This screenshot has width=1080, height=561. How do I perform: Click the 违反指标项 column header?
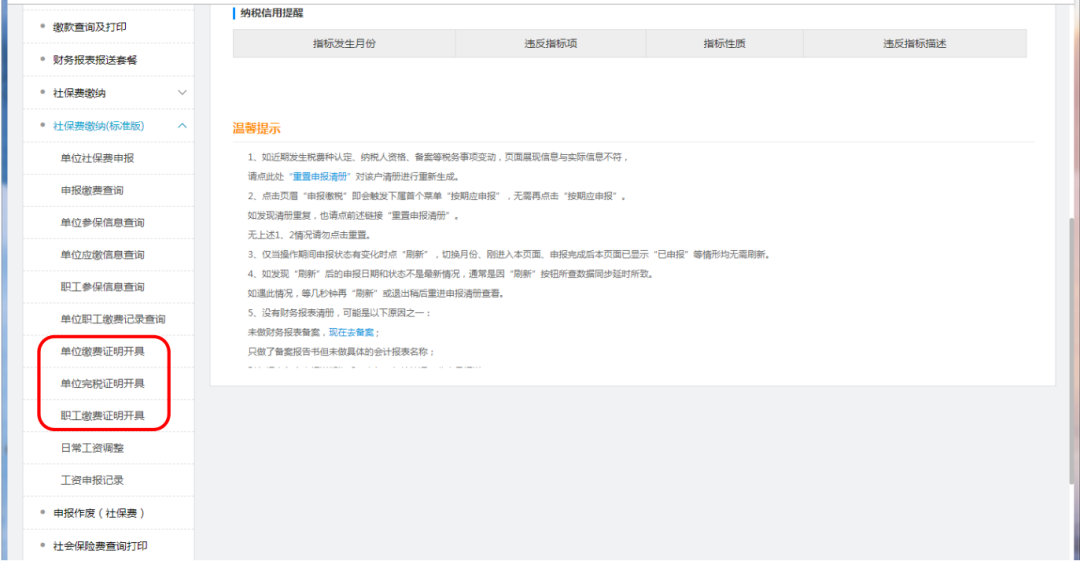(x=550, y=43)
